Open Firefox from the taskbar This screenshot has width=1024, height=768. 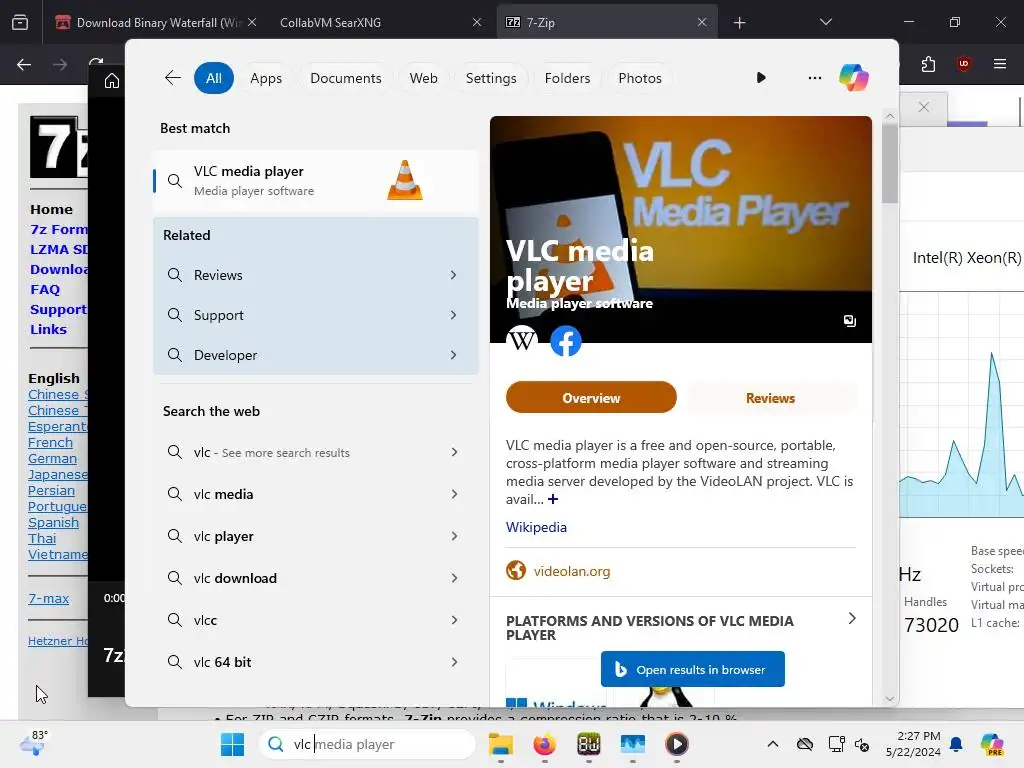pyautogui.click(x=544, y=744)
